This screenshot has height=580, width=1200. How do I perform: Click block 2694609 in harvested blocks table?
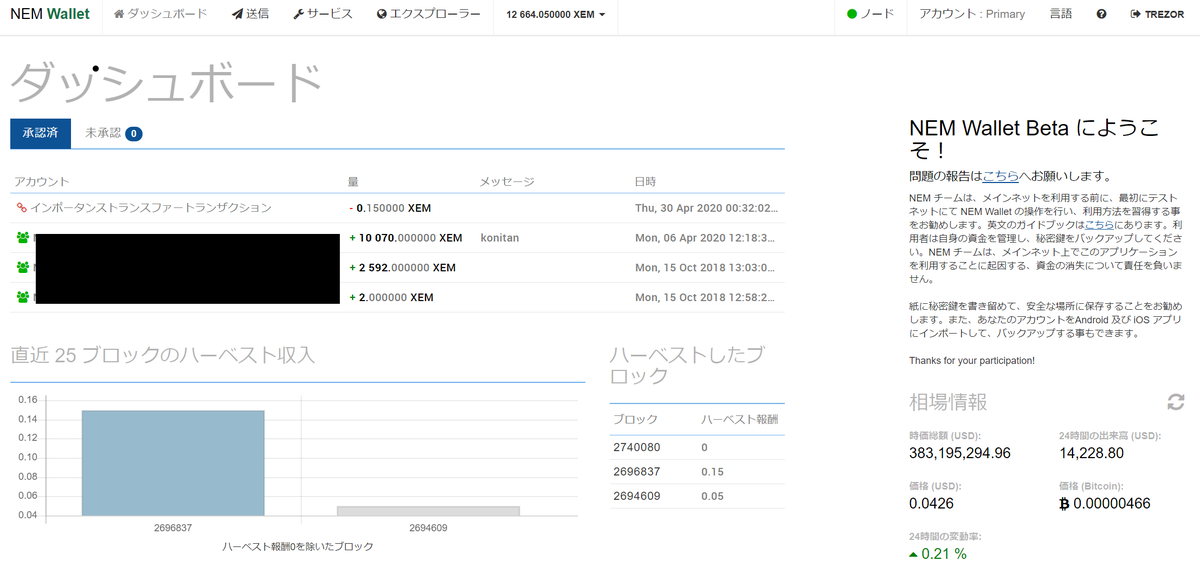coord(636,496)
